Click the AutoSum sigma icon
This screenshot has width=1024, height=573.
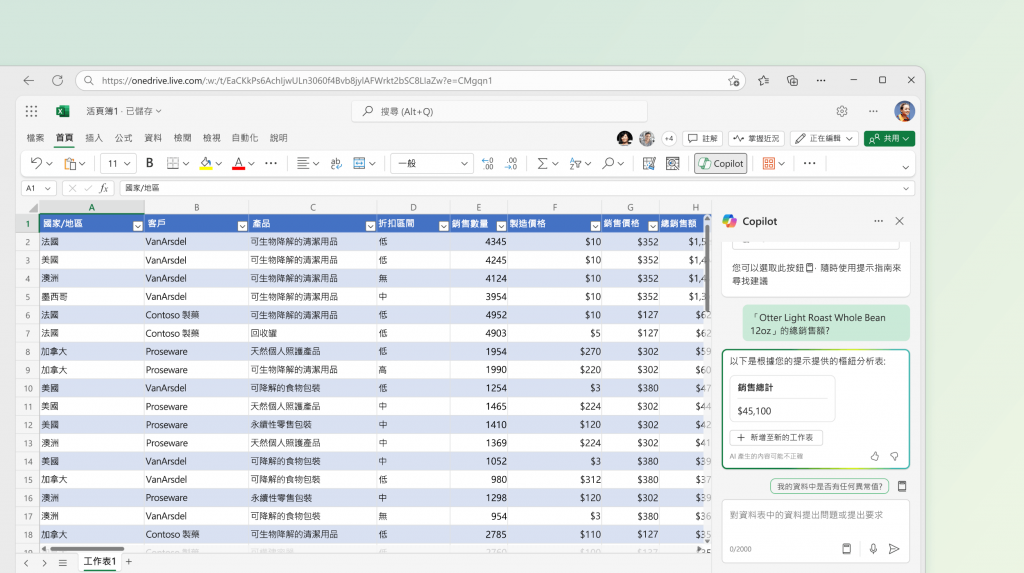click(x=542, y=163)
